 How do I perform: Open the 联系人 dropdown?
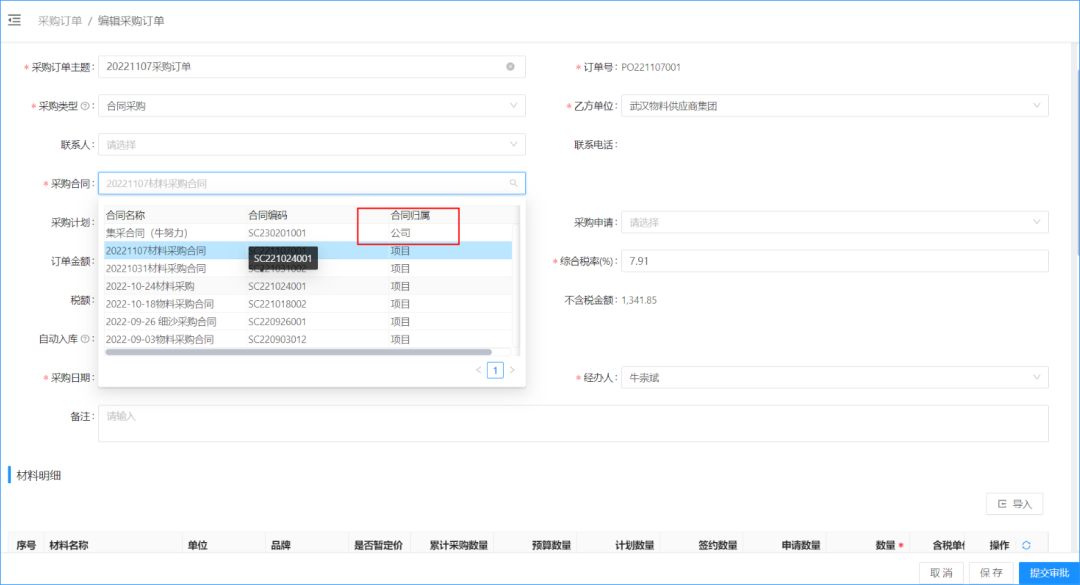click(312, 145)
